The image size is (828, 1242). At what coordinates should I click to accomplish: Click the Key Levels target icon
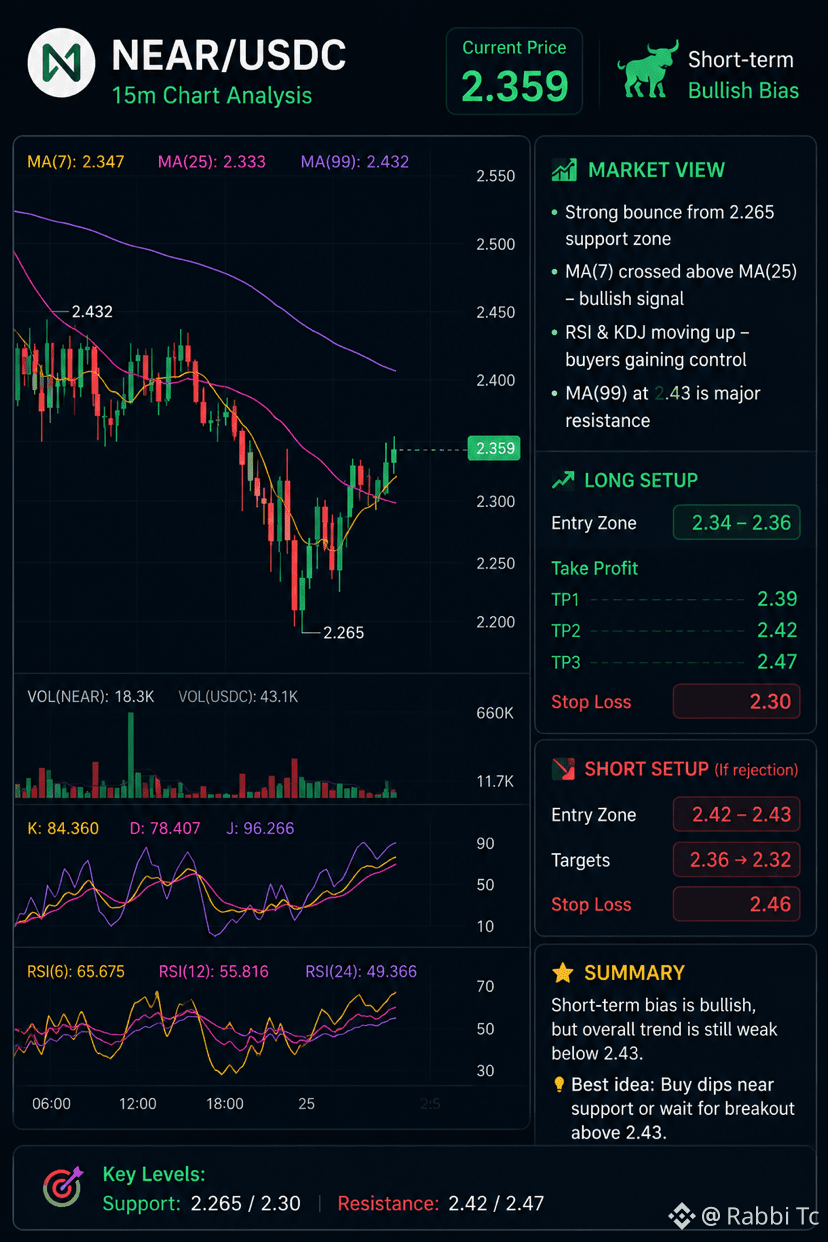(x=63, y=1187)
